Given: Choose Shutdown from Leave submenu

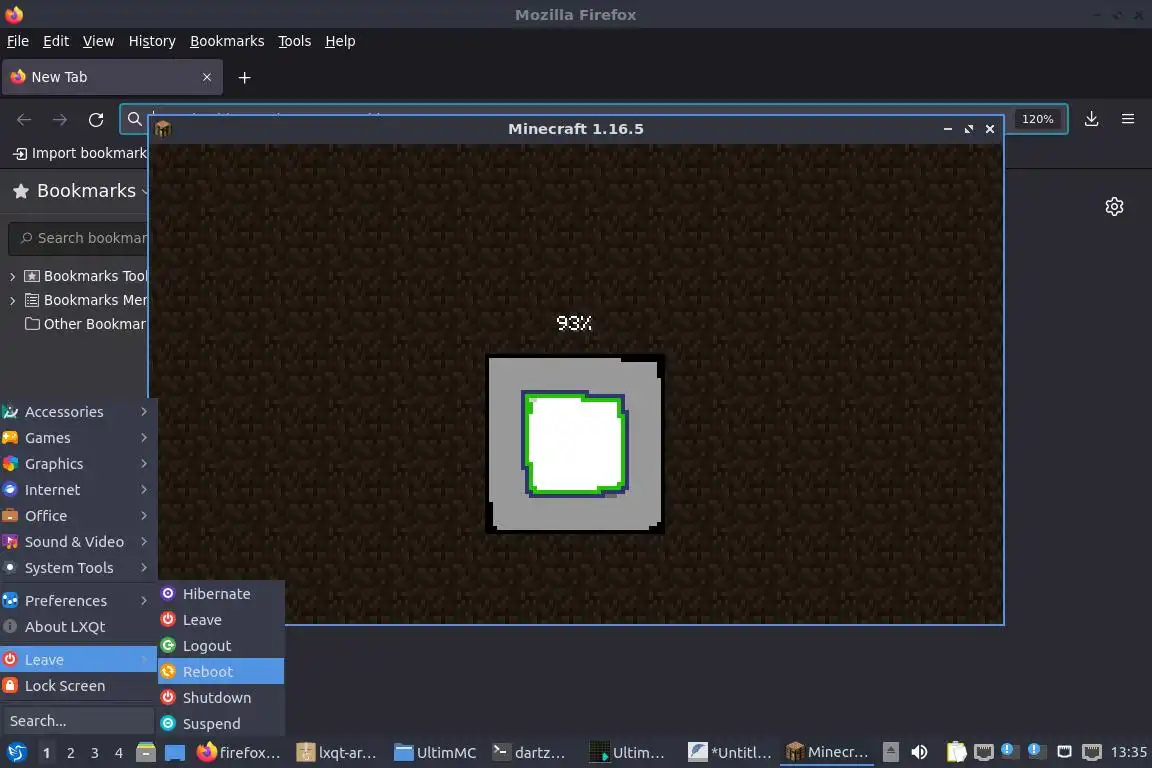Looking at the screenshot, I should click(x=221, y=697).
